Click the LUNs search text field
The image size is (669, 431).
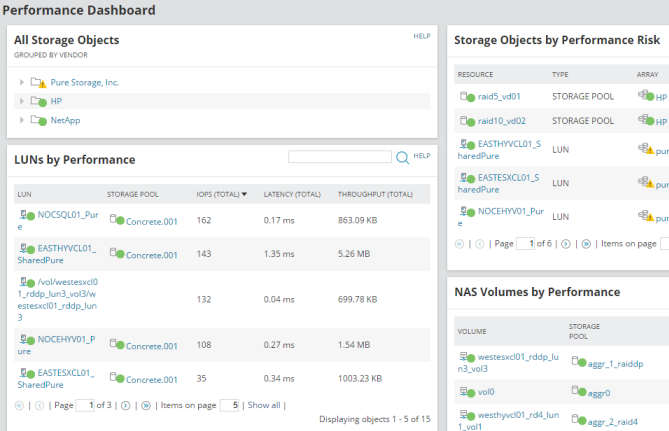339,157
